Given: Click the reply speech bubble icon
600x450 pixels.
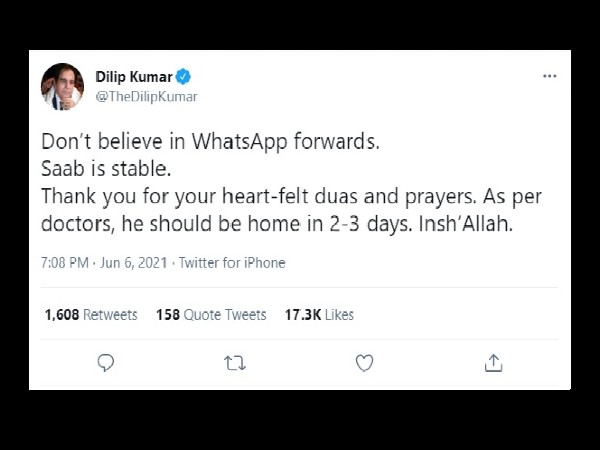Looking at the screenshot, I should click(106, 363).
